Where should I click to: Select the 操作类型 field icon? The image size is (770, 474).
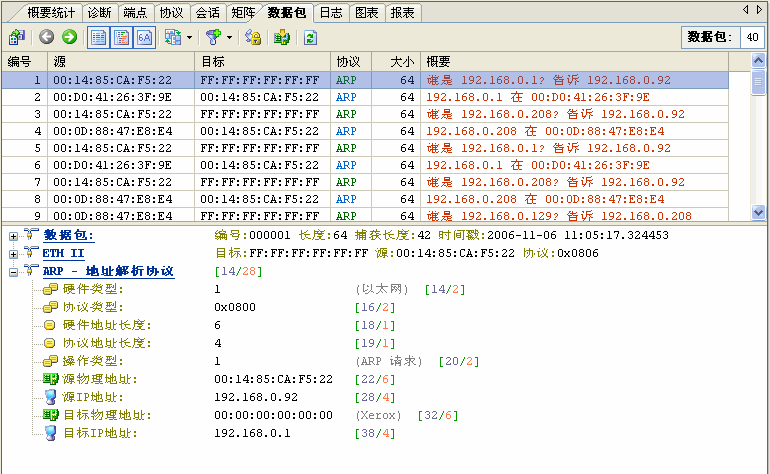point(51,362)
